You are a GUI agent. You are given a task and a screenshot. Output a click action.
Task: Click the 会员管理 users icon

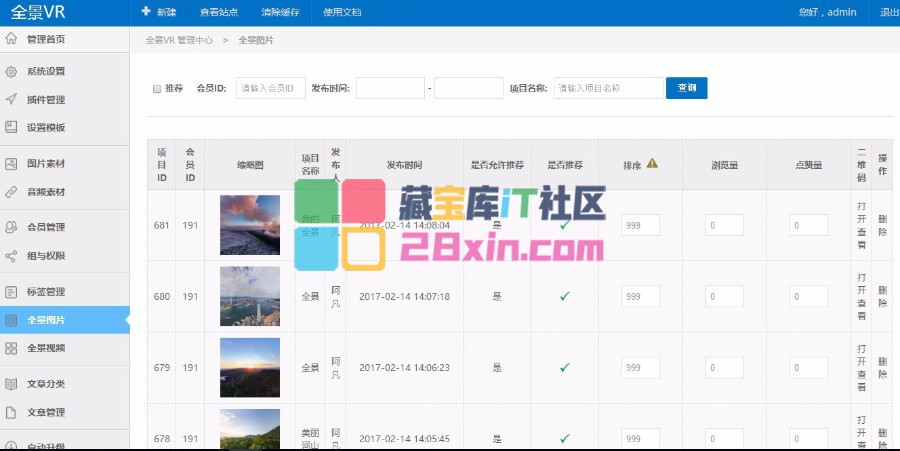pyautogui.click(x=11, y=227)
